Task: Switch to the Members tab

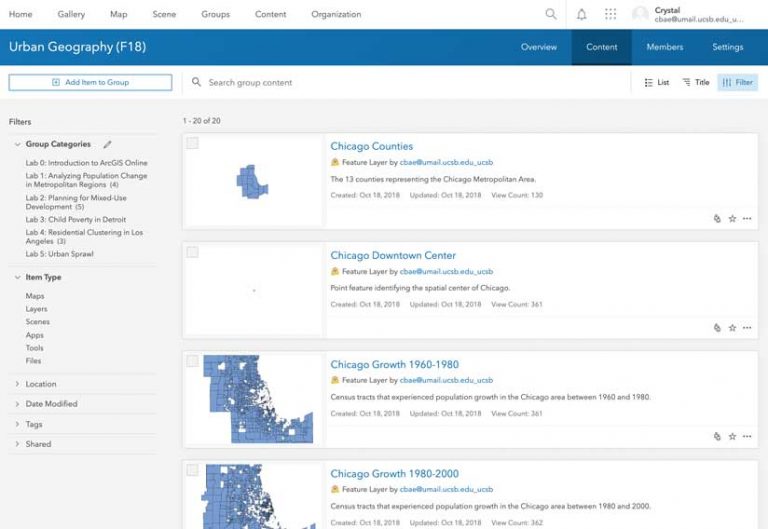Action: 665,47
